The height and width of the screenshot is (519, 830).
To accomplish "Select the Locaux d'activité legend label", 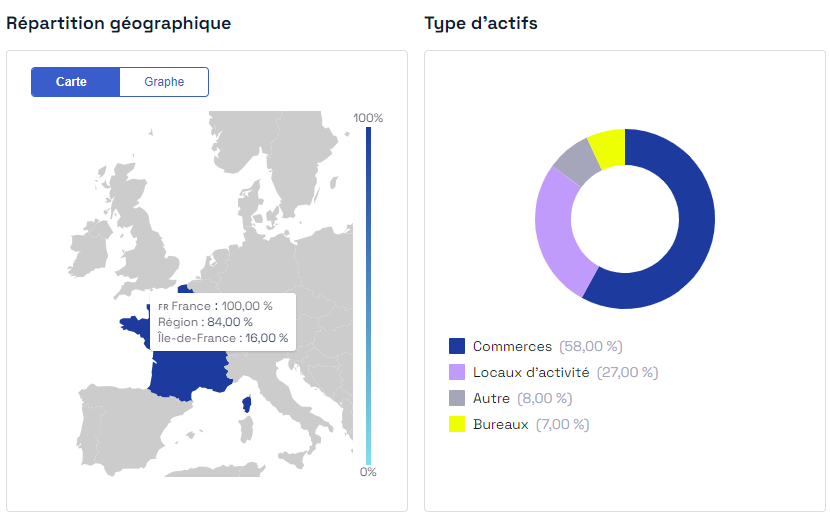I will tap(531, 372).
